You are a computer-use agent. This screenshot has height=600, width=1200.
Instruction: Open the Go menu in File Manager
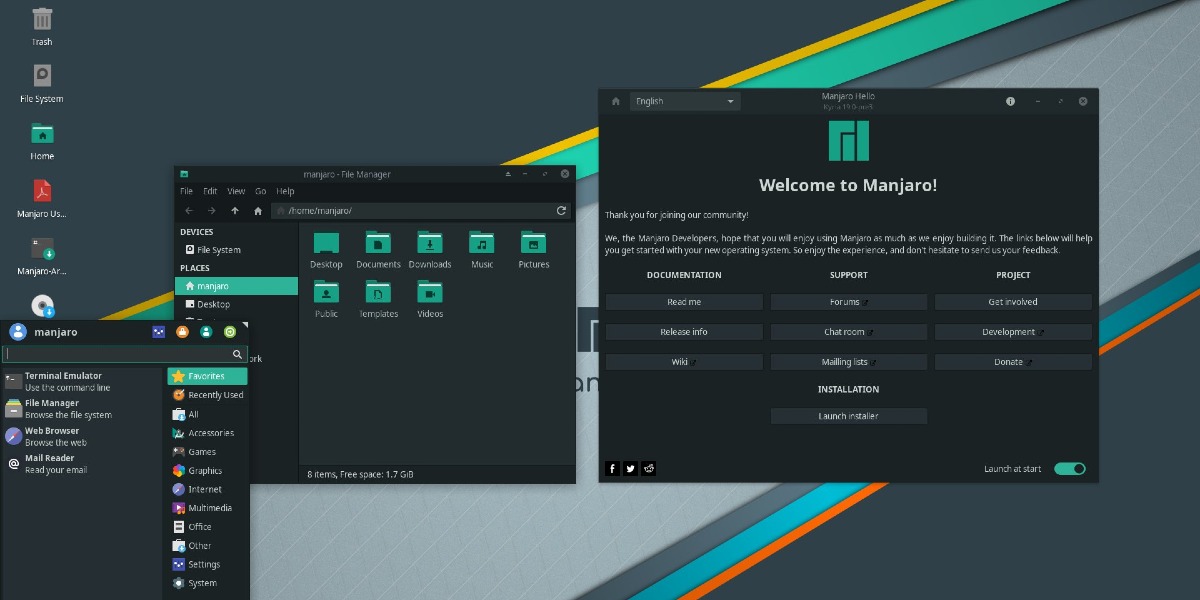click(260, 191)
